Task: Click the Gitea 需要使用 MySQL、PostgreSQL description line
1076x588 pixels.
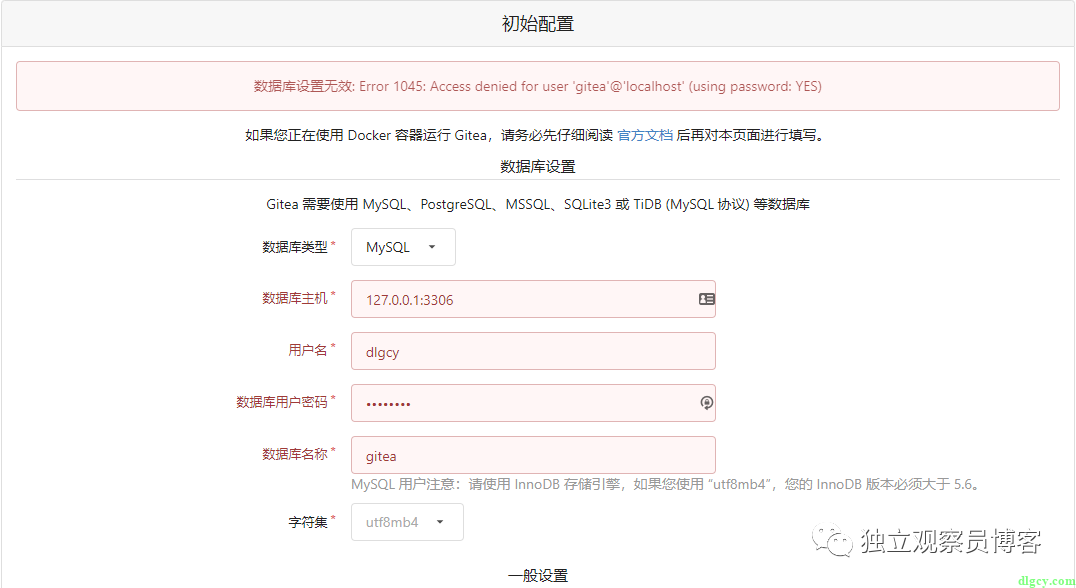Action: (x=538, y=204)
